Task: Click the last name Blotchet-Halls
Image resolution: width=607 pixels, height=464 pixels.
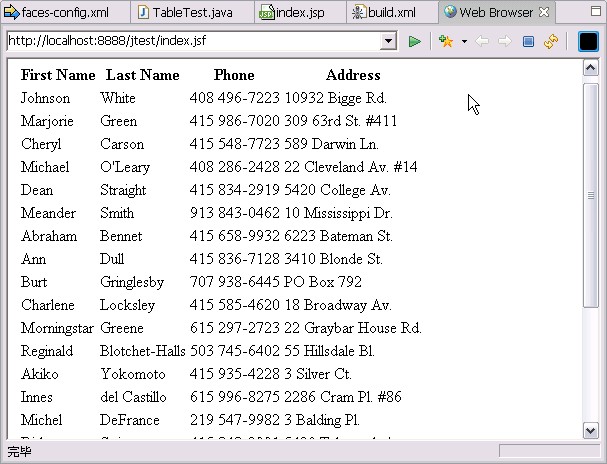Action: pos(143,351)
